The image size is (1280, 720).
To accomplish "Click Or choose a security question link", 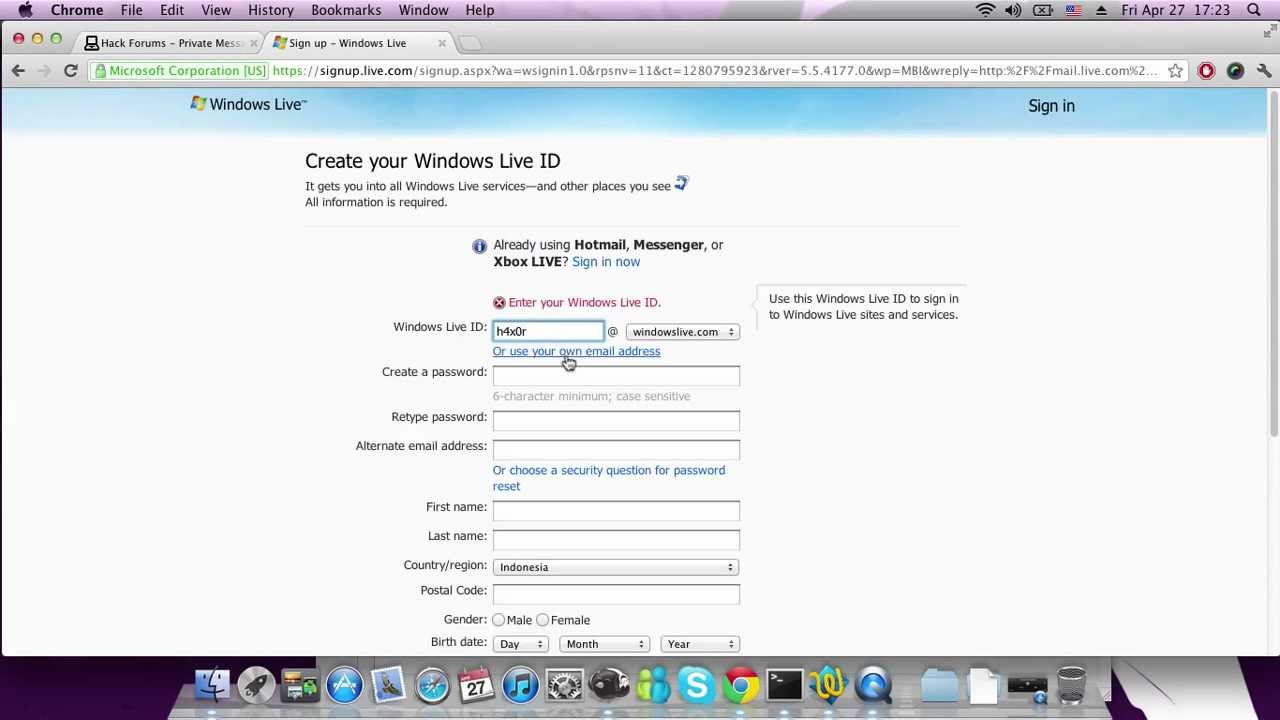I will click(x=609, y=478).
